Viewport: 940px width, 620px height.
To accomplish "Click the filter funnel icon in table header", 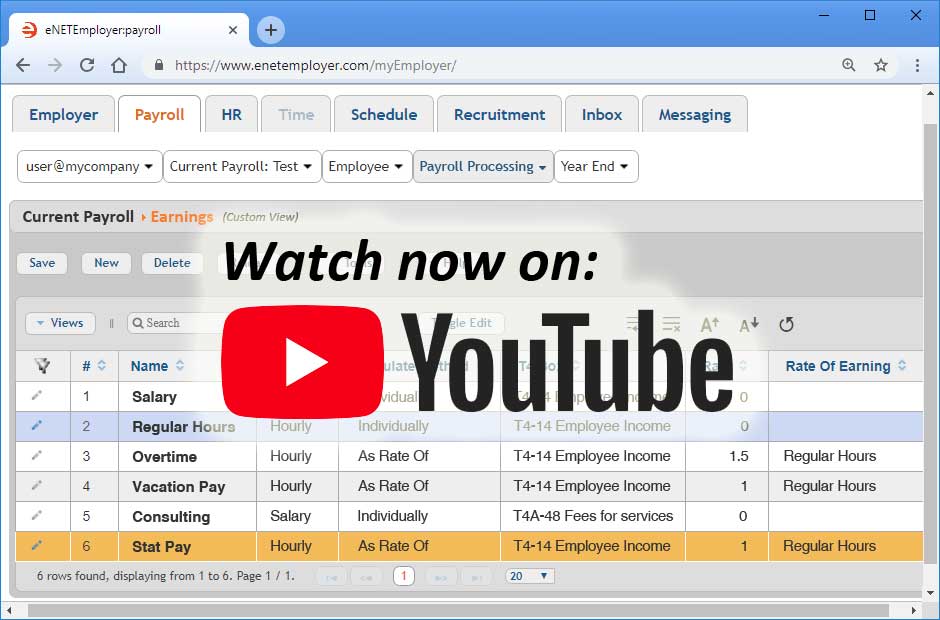I will [42, 366].
